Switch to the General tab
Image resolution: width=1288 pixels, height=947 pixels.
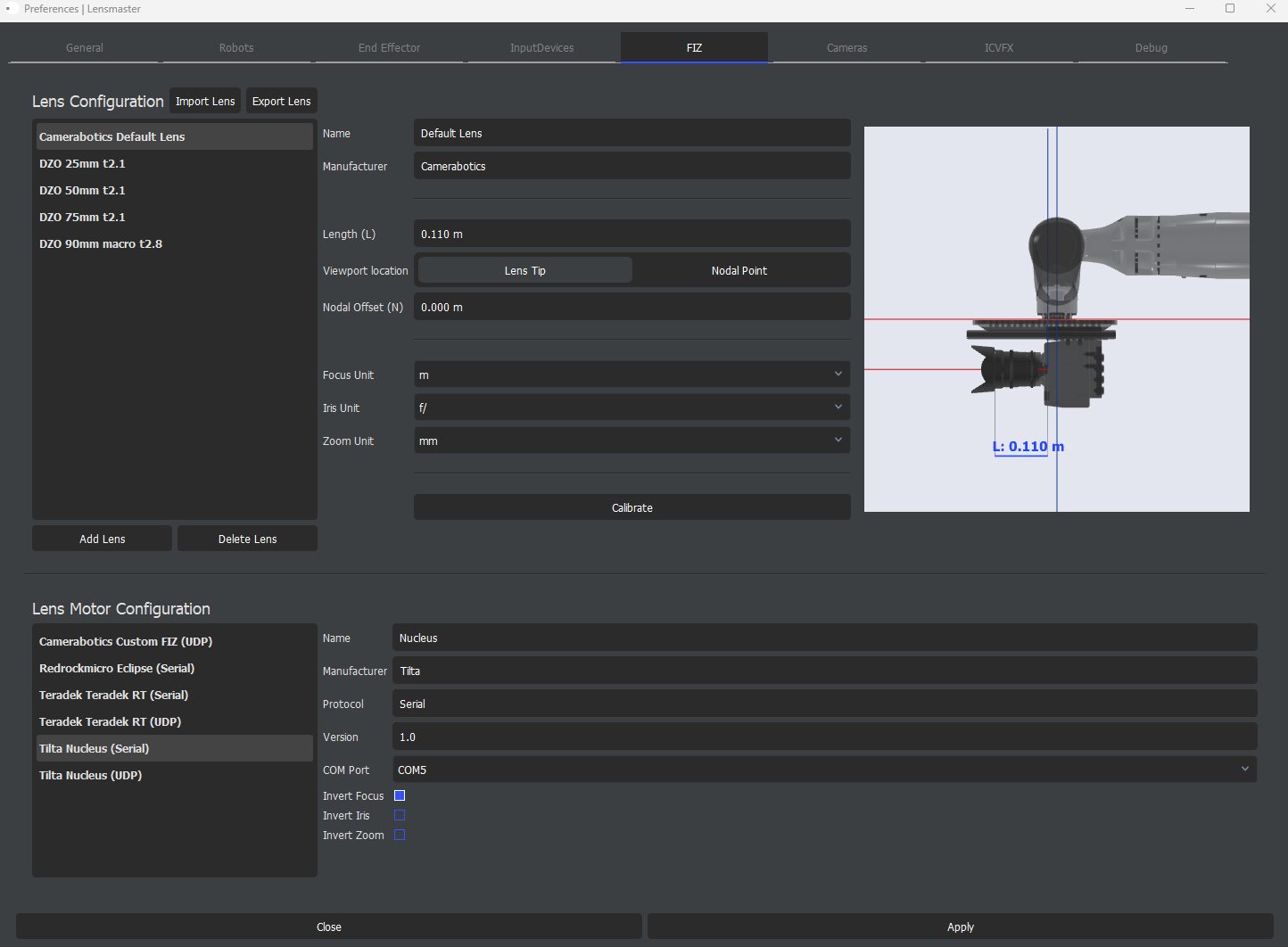pyautogui.click(x=85, y=48)
